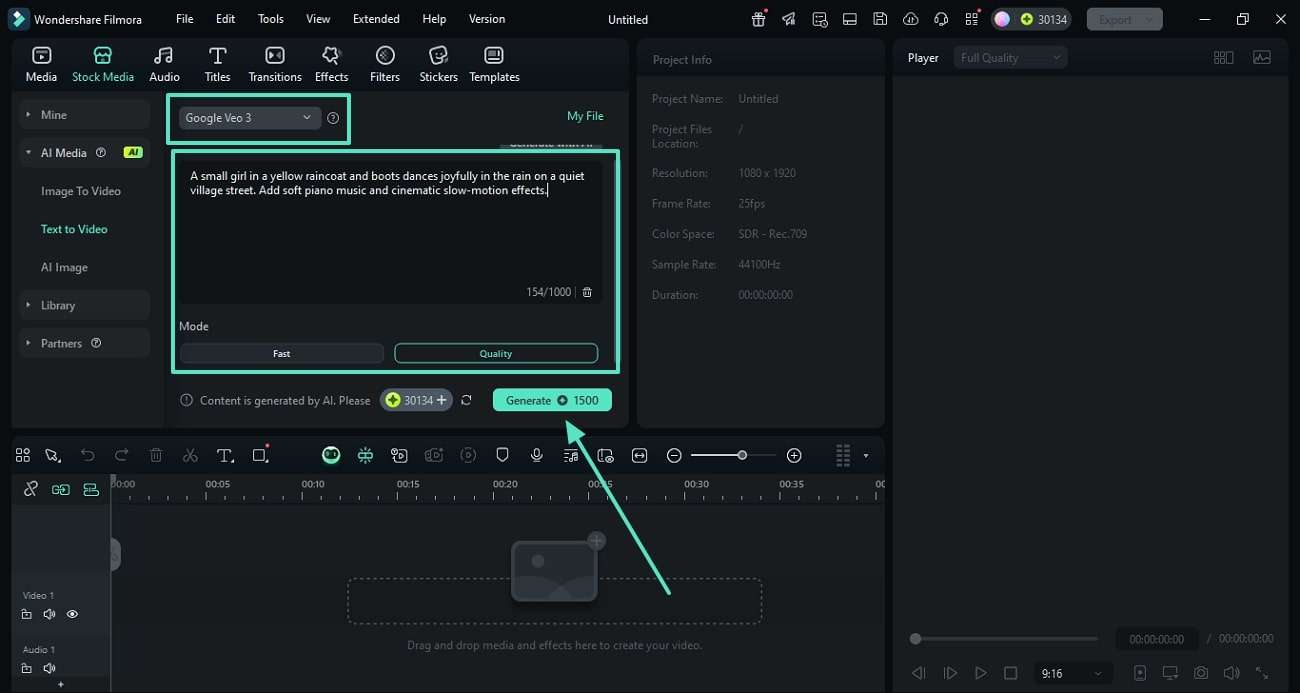Choose the Fast generation mode
Viewport: 1300px width, 693px height.
tap(282, 353)
